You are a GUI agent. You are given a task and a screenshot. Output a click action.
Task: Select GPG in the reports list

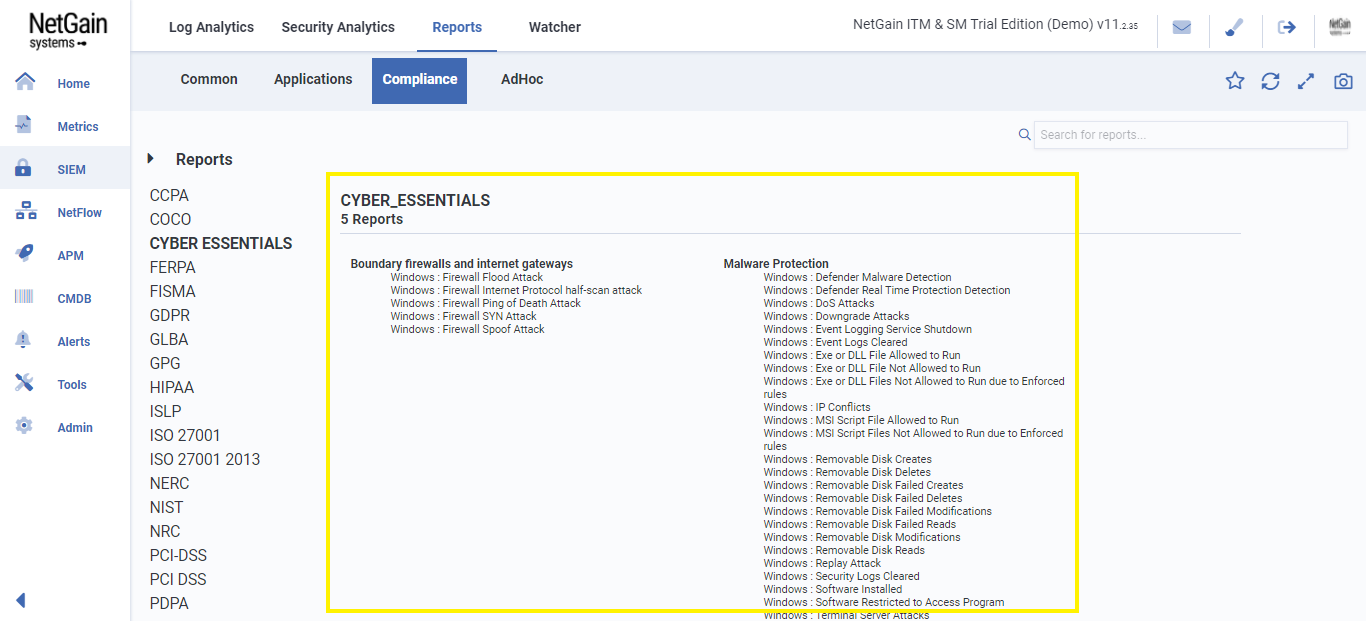pyautogui.click(x=165, y=363)
